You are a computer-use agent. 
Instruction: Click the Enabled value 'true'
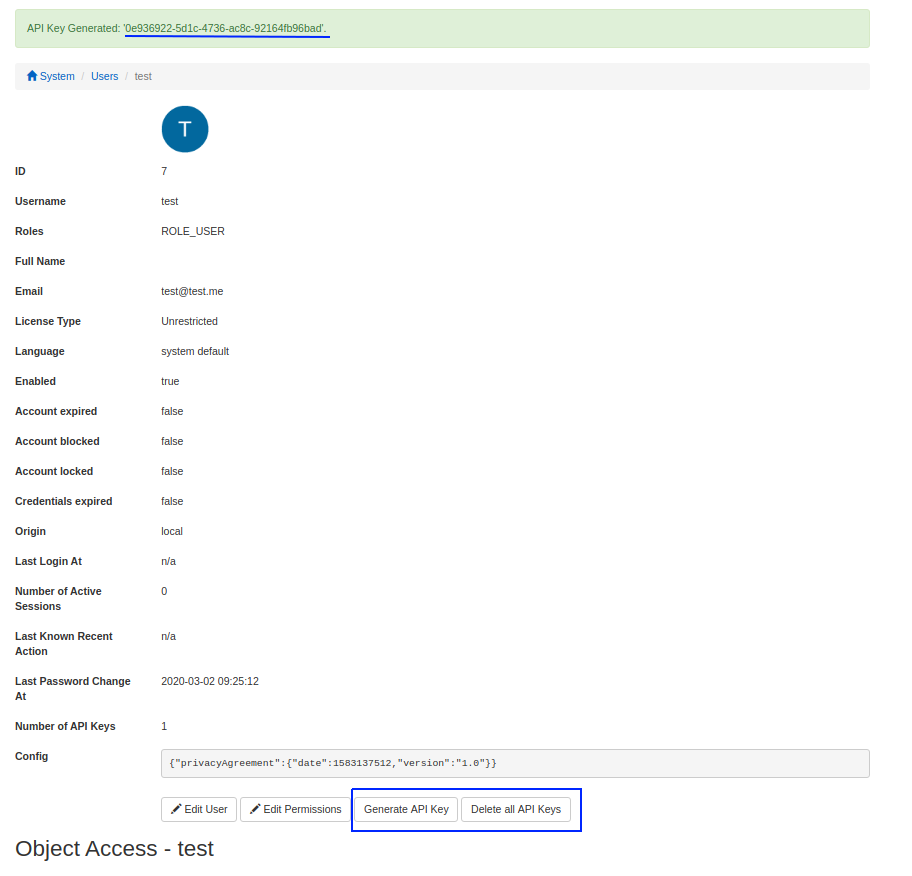[x=170, y=381]
